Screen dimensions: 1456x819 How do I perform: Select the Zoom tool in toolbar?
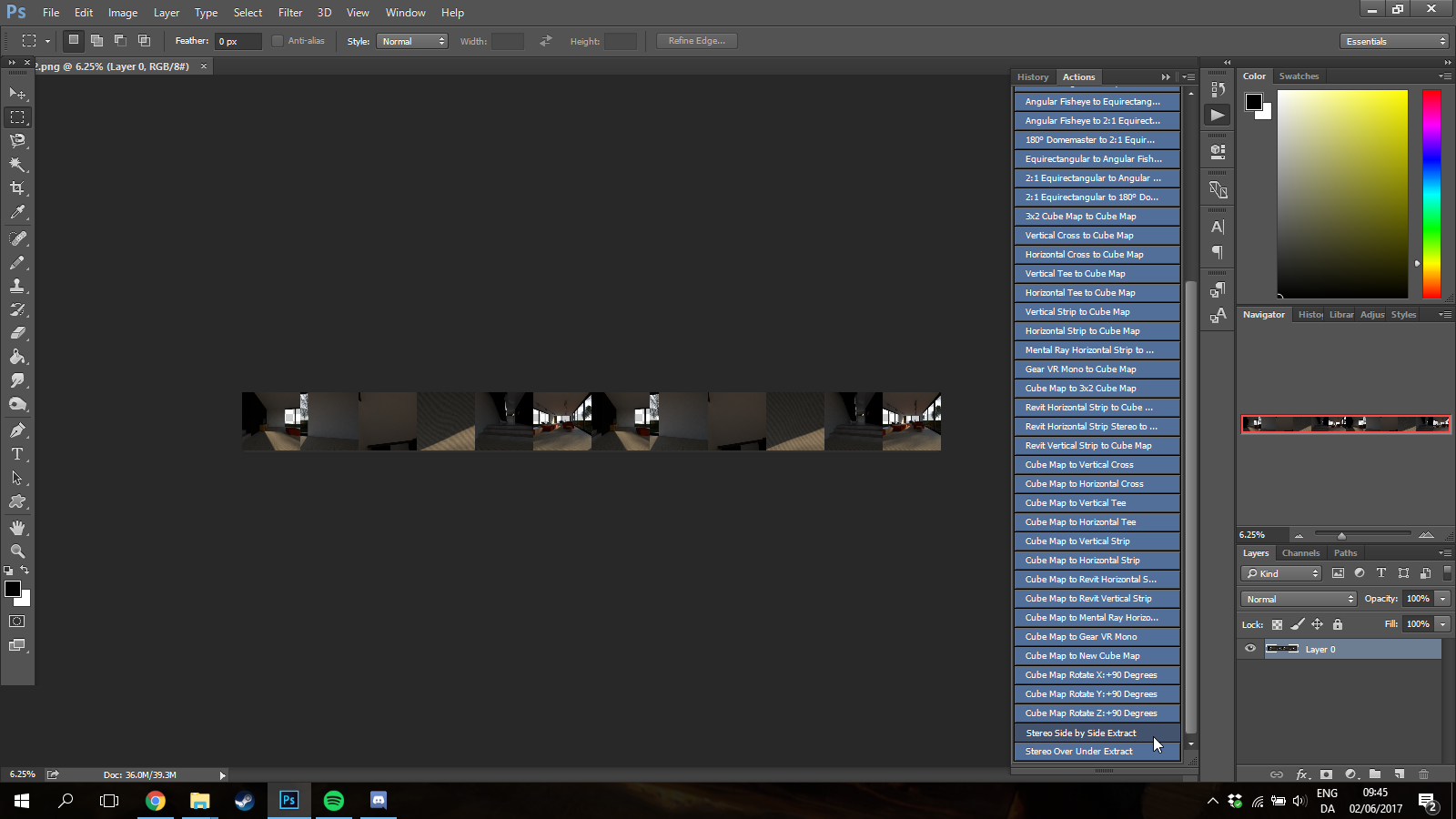pyautogui.click(x=17, y=551)
